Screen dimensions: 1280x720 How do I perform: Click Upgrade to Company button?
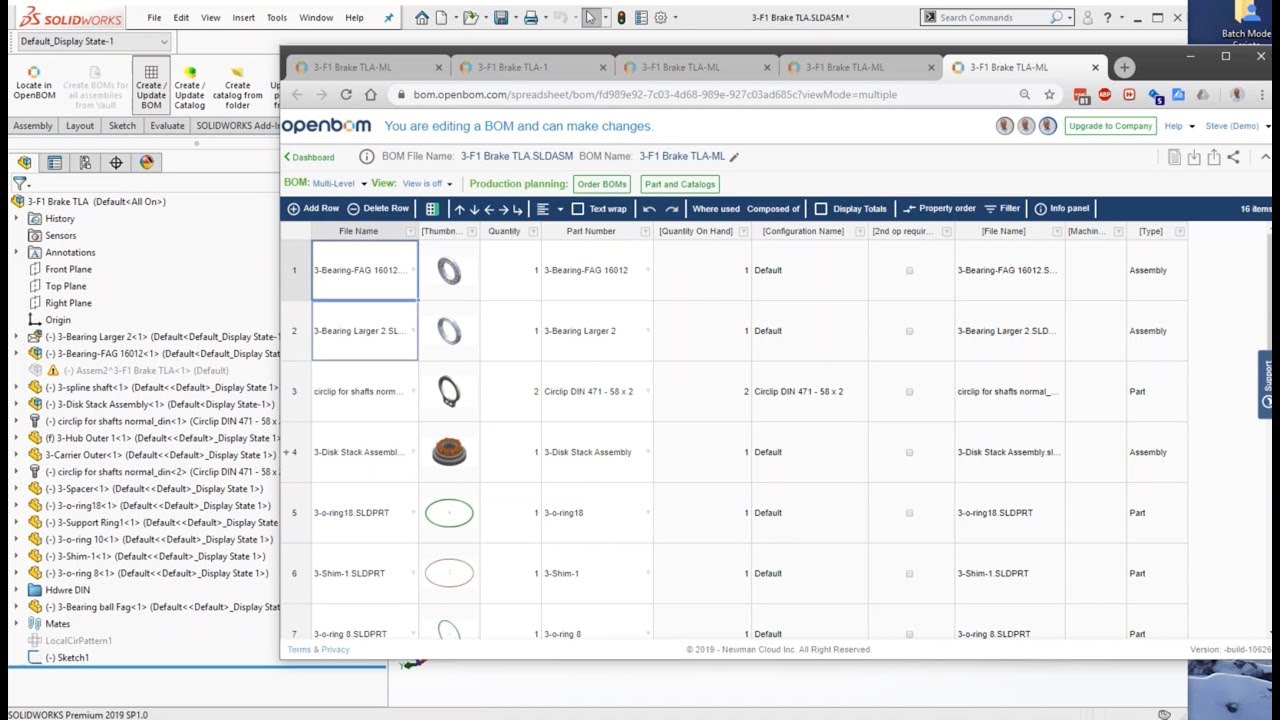point(1110,126)
